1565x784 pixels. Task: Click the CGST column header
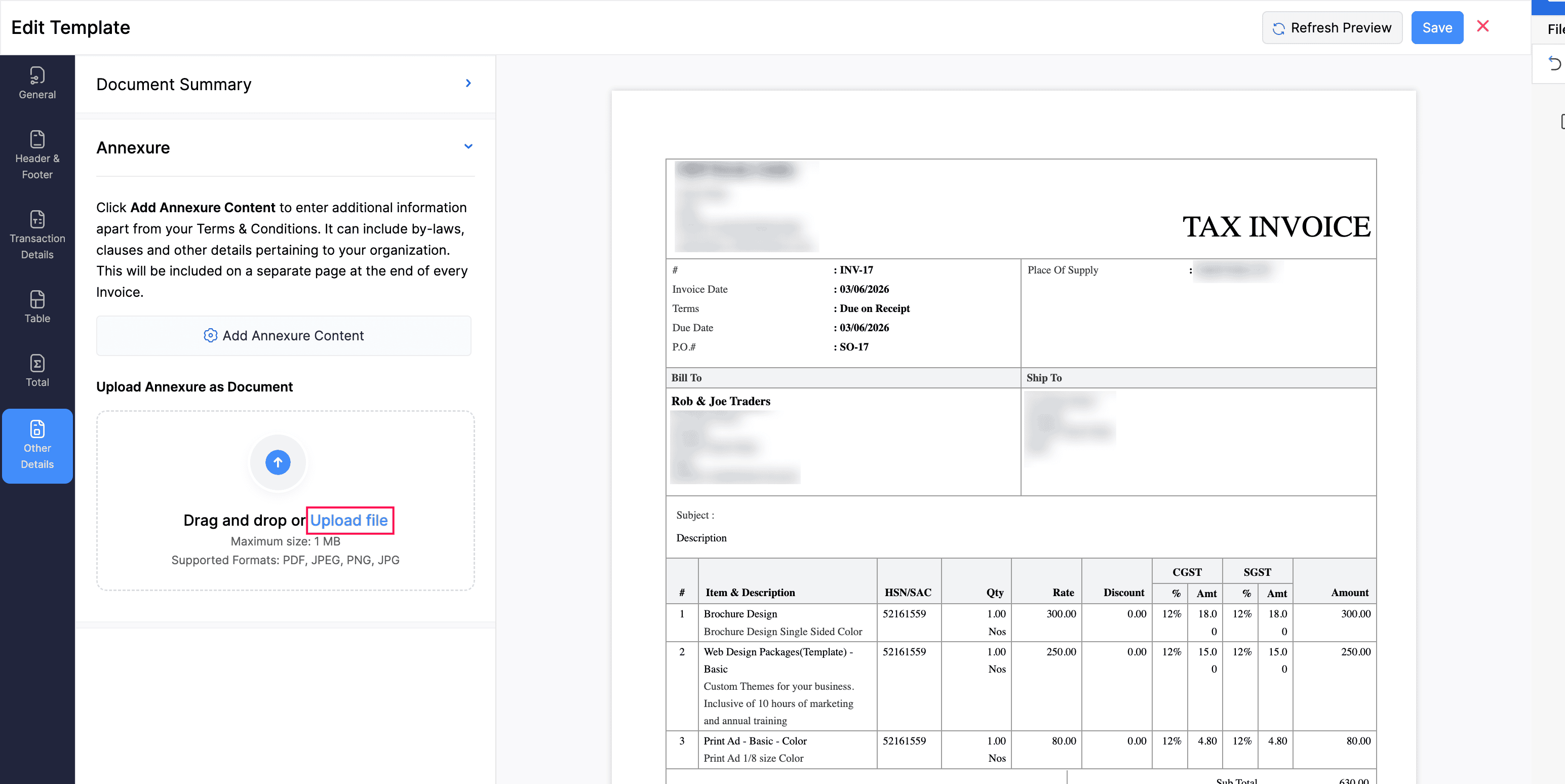point(1187,572)
